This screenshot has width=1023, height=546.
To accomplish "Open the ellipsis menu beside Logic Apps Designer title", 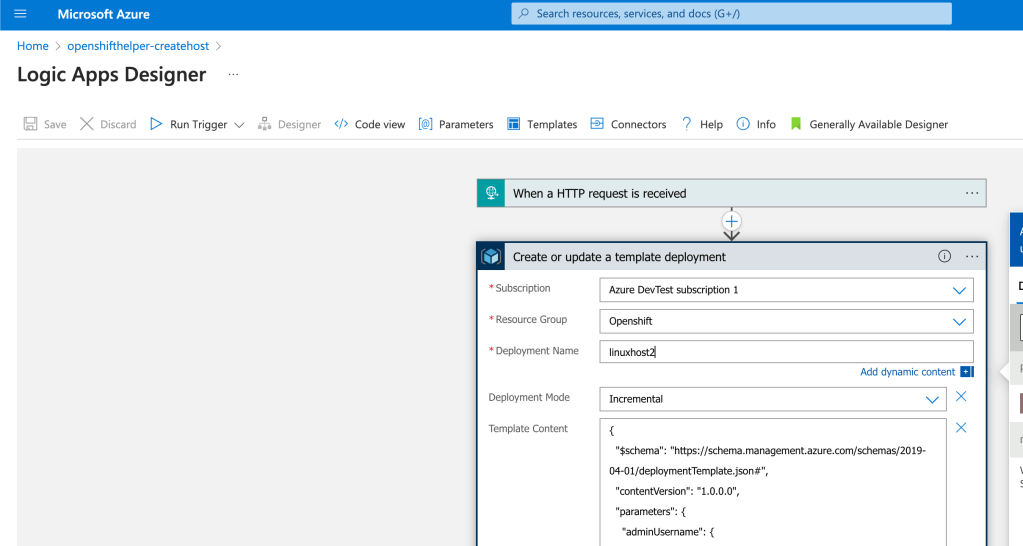I will pyautogui.click(x=233, y=74).
